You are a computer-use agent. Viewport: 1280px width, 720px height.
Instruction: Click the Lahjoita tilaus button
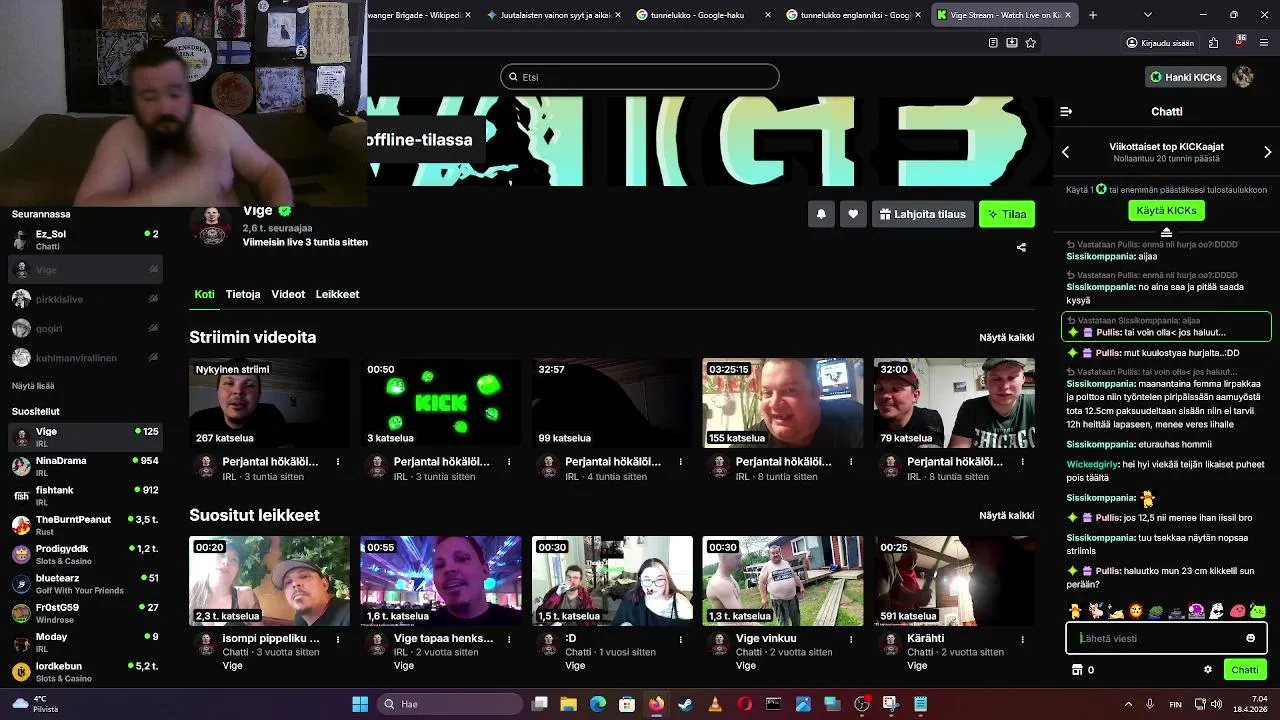pos(922,214)
